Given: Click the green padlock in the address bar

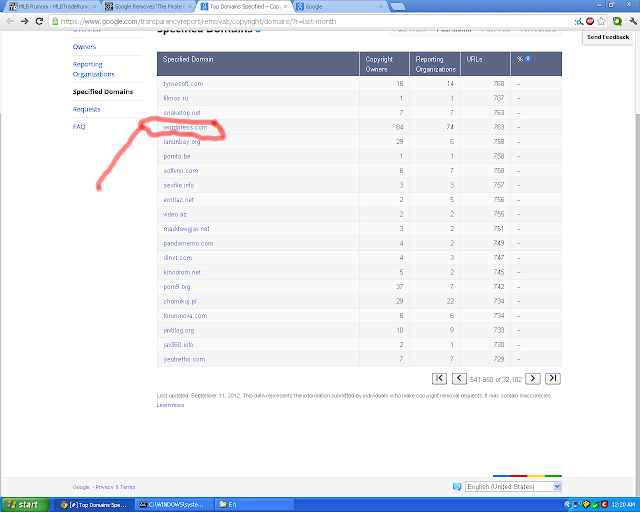Looking at the screenshot, I should (55, 21).
